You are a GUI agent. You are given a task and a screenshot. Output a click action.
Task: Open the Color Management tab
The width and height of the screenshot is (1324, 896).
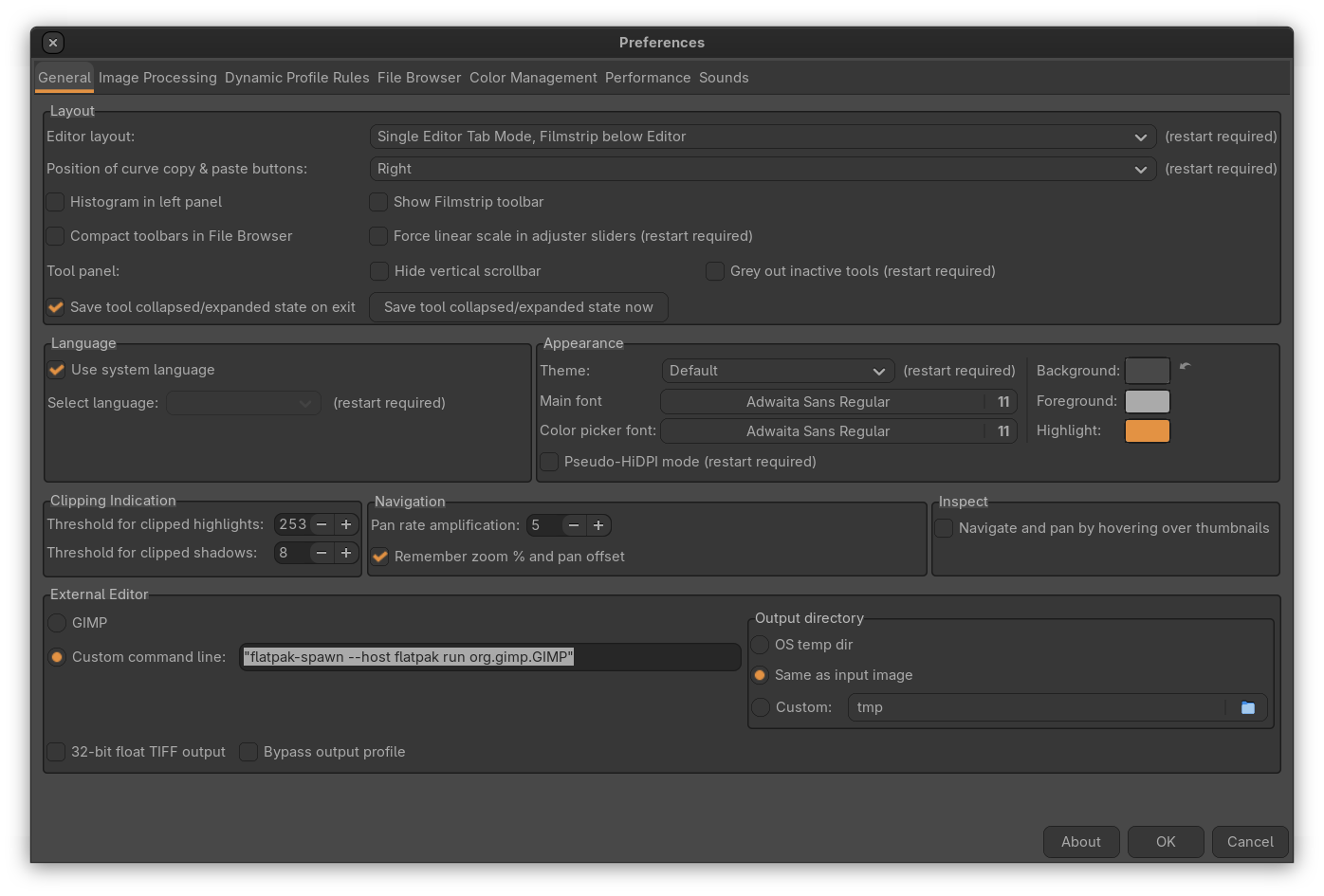(533, 78)
